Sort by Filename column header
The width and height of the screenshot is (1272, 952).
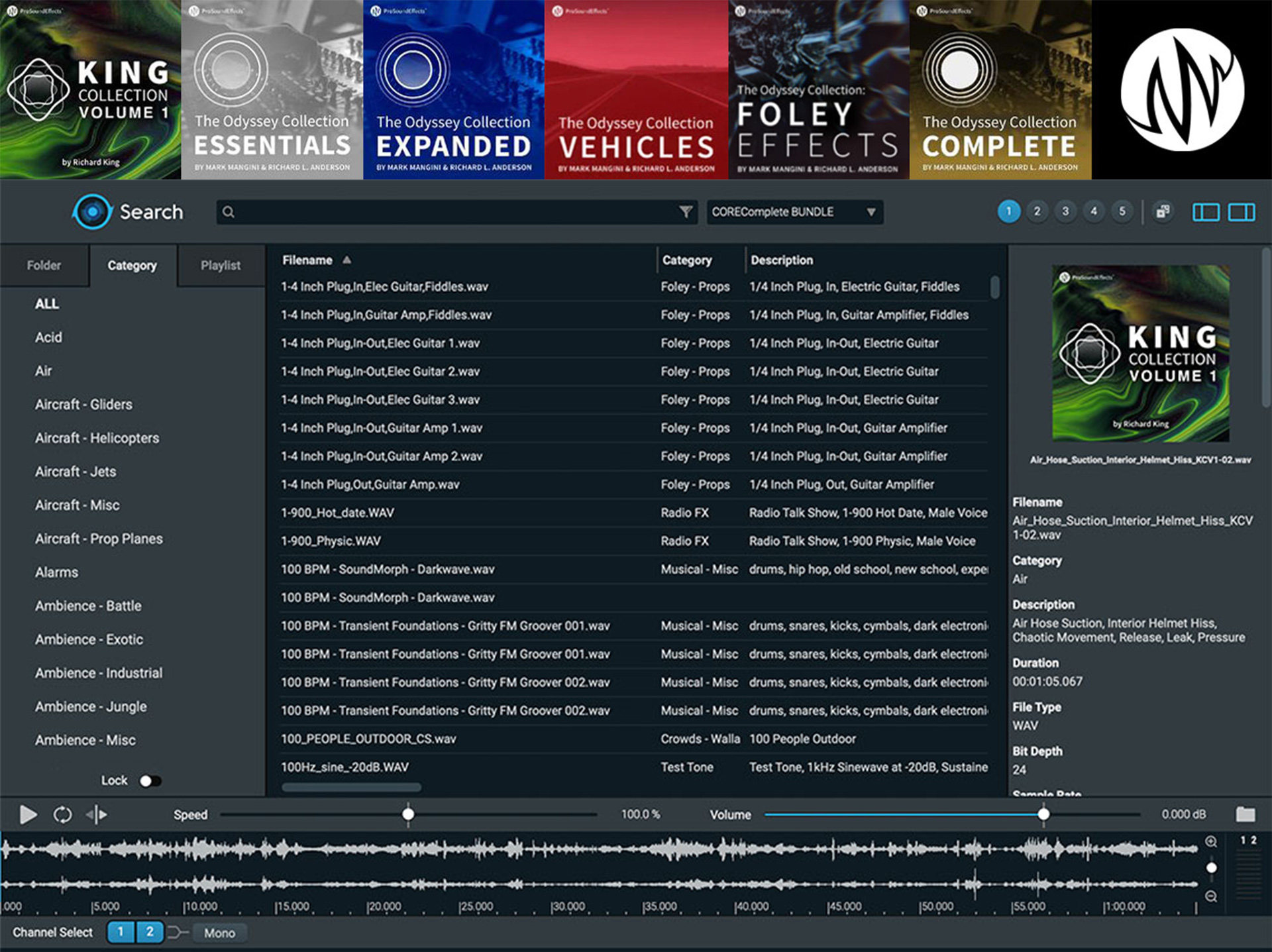[307, 260]
